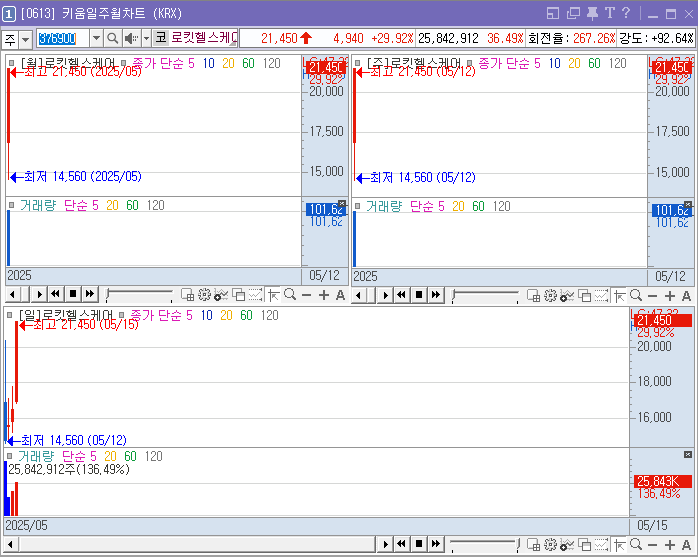This screenshot has height=557, width=698.
Task: Open chart settings gear in weekly chart toolbar
Action: (x=550, y=296)
